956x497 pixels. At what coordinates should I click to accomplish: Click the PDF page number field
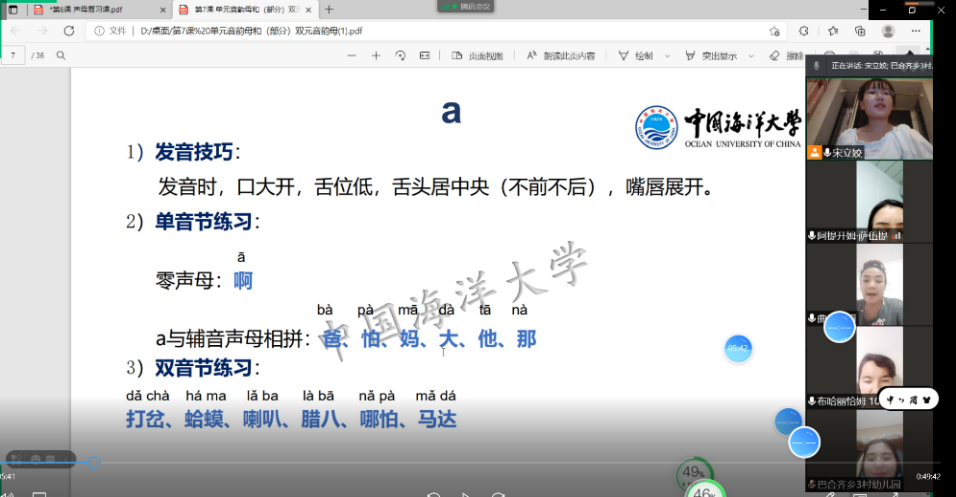[x=13, y=55]
